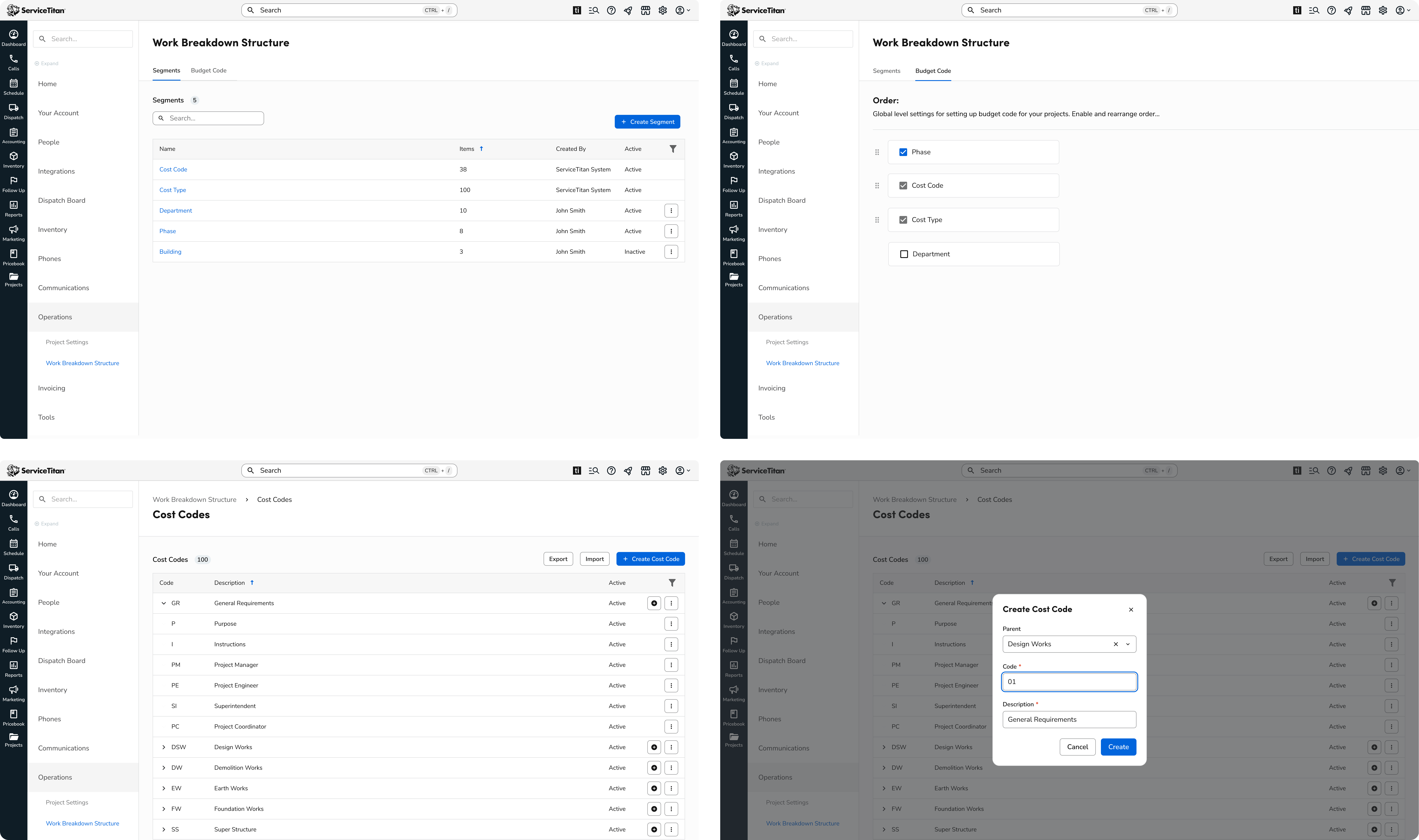Image resolution: width=1419 pixels, height=840 pixels.
Task: Uncheck the Phase checkbox in Budget Code order
Action: (x=903, y=152)
